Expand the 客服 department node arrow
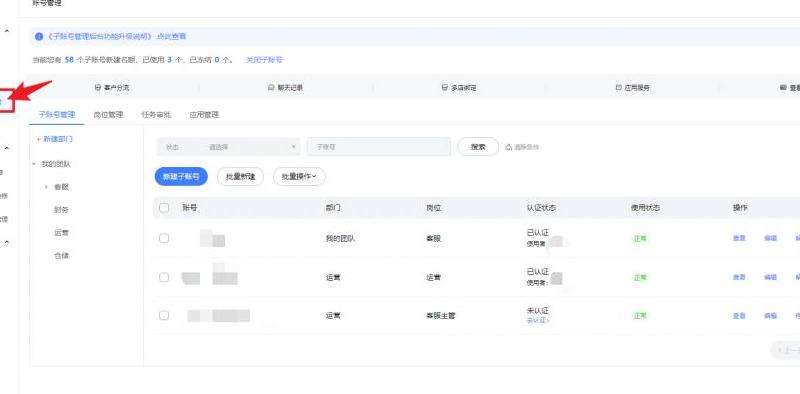 46,187
